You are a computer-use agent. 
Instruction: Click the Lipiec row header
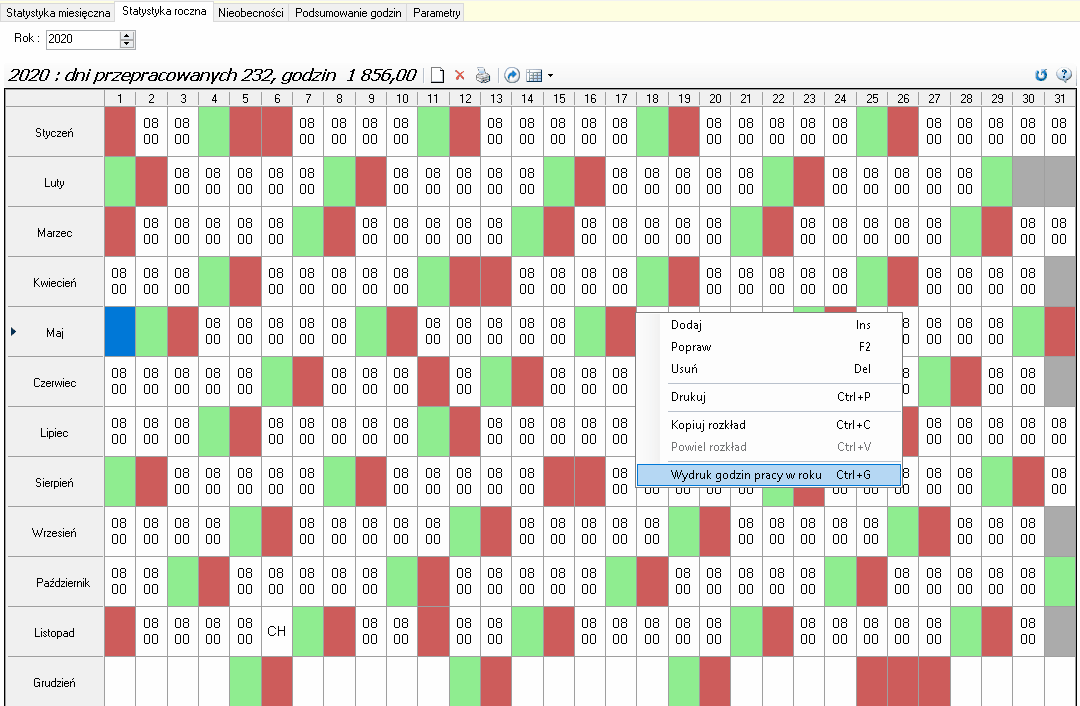pyautogui.click(x=55, y=432)
